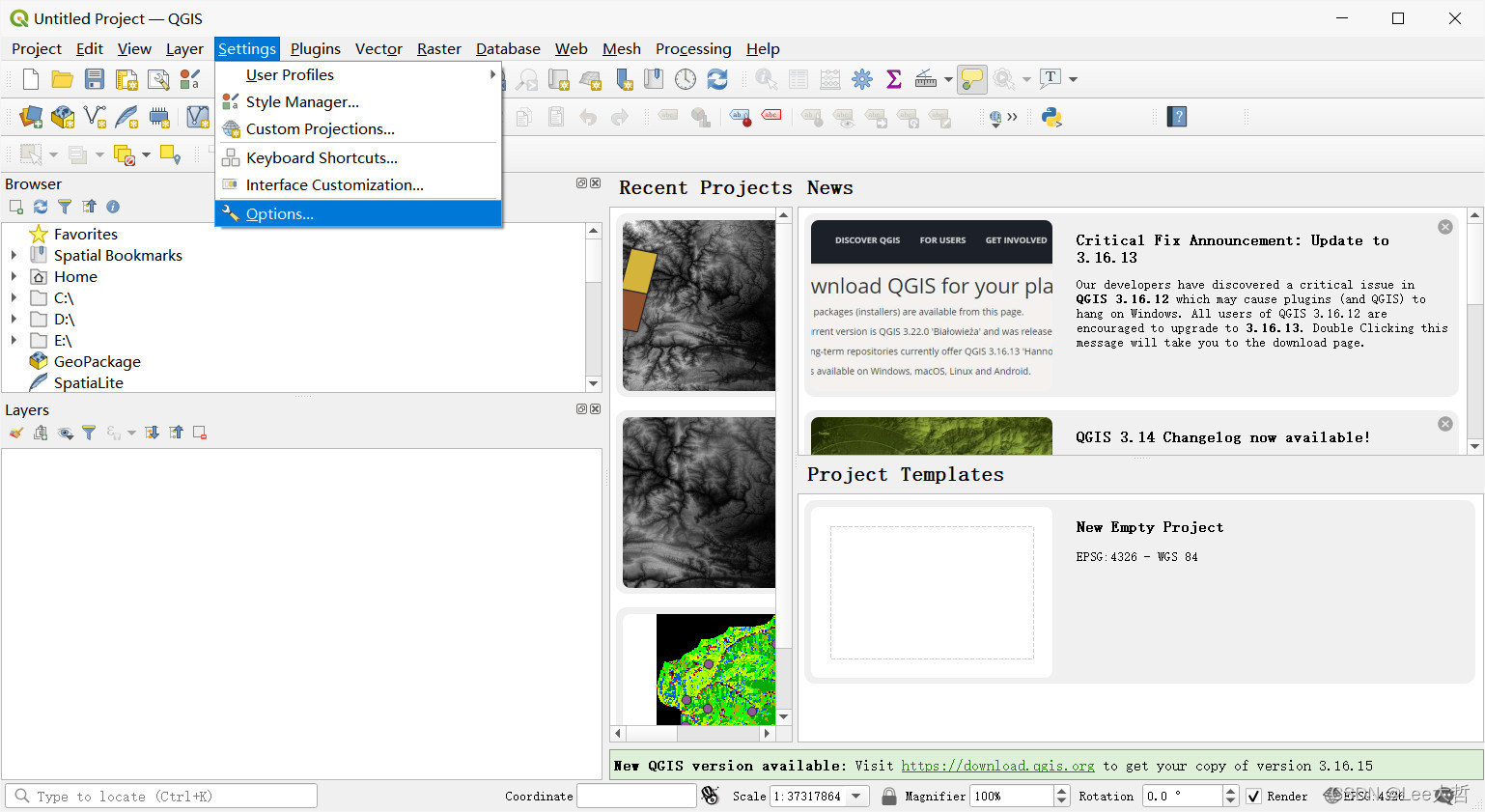Select the text annotation tool
Screen dimensions: 1485x812
pyautogui.click(x=1051, y=78)
